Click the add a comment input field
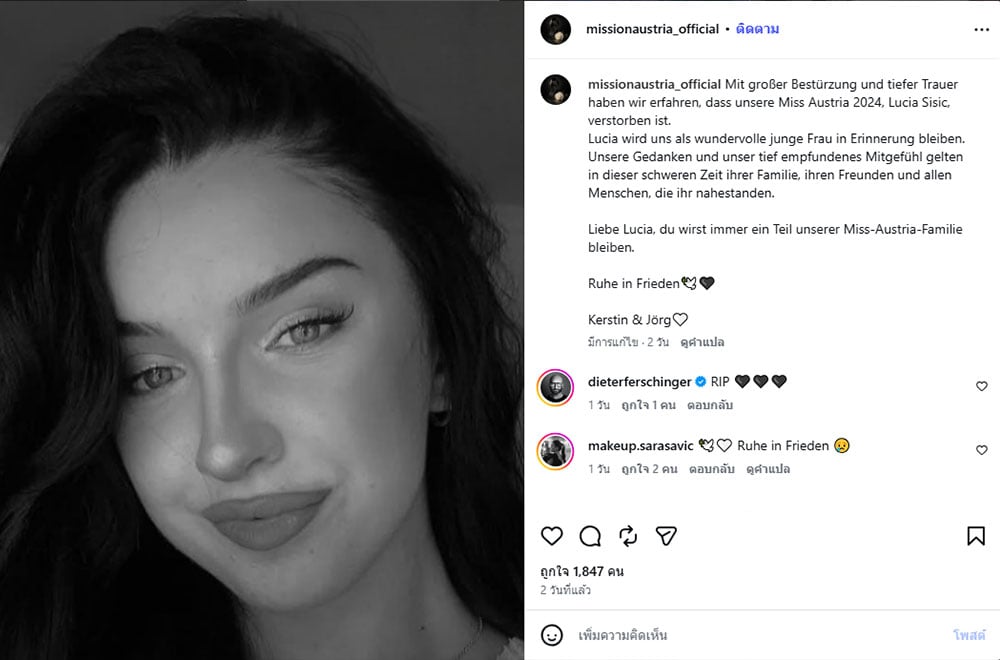 759,635
